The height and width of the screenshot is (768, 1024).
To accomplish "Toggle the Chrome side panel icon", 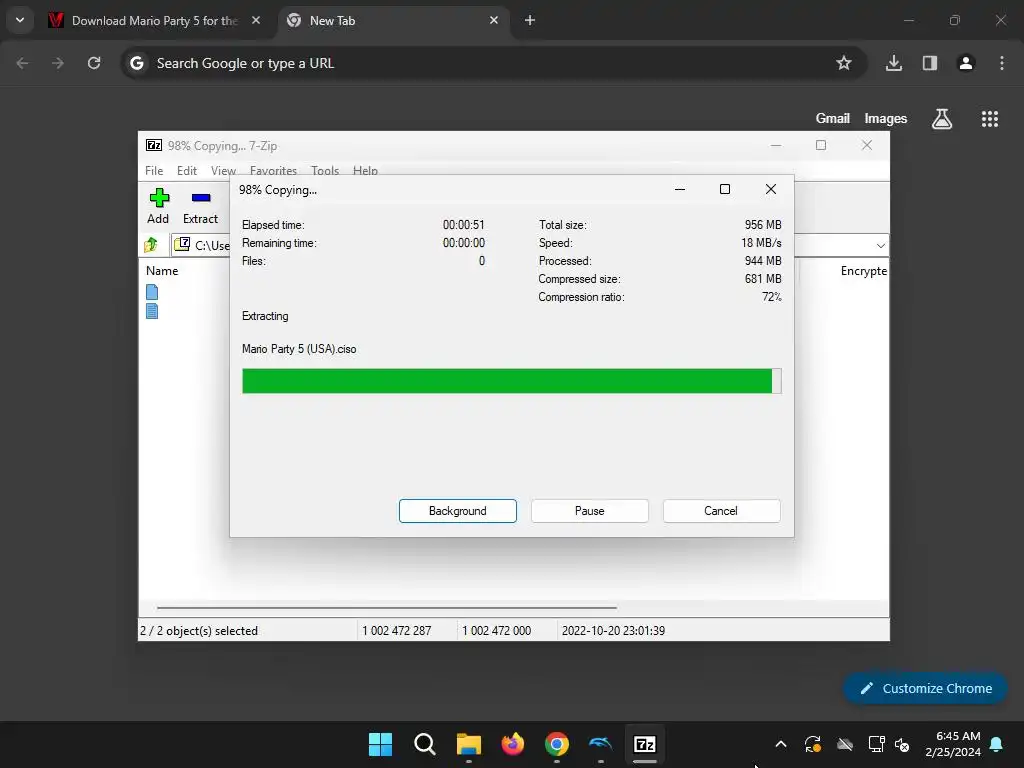I will [x=930, y=63].
